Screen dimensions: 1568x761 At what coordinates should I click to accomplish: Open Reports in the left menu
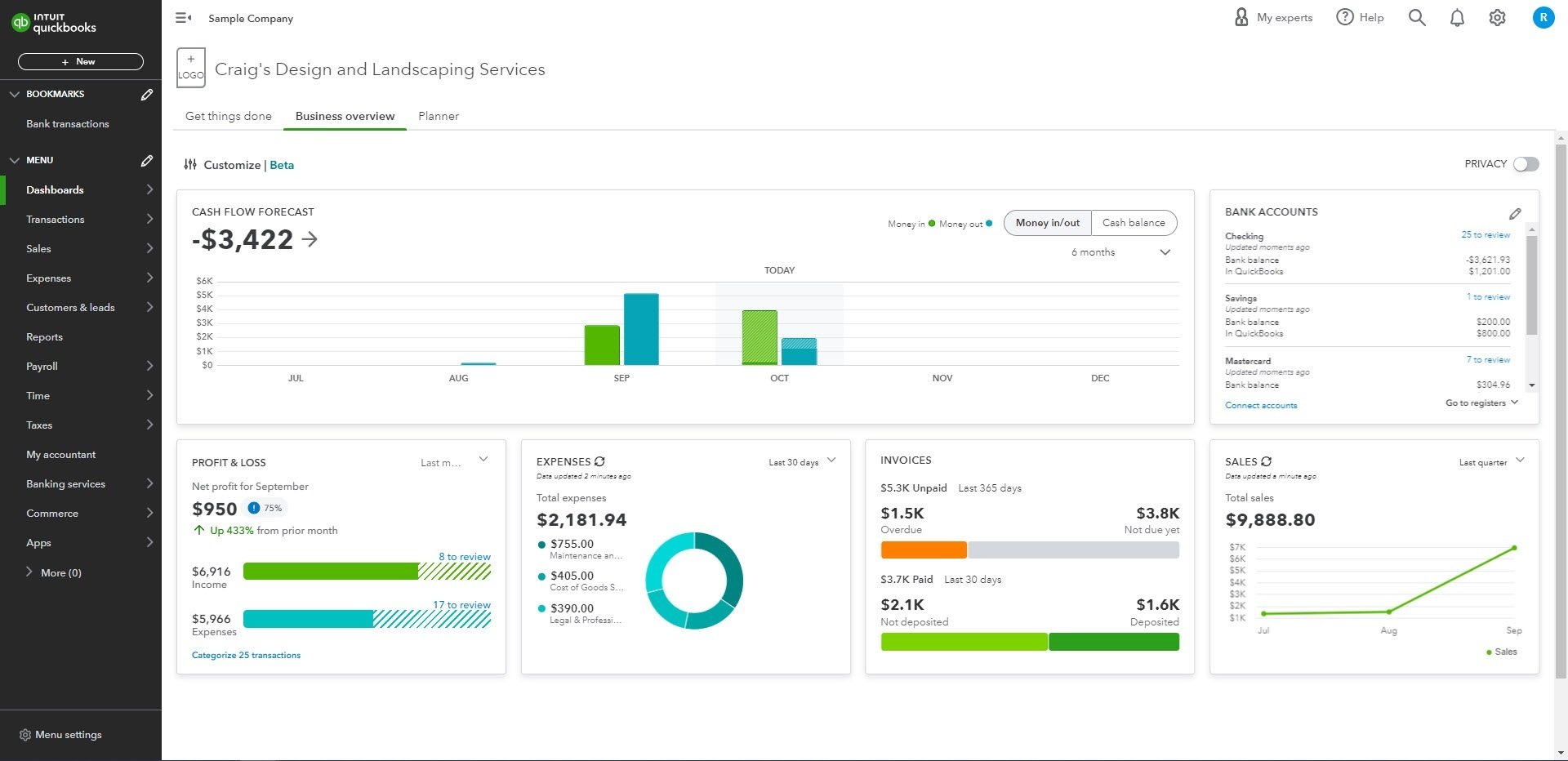pos(44,337)
